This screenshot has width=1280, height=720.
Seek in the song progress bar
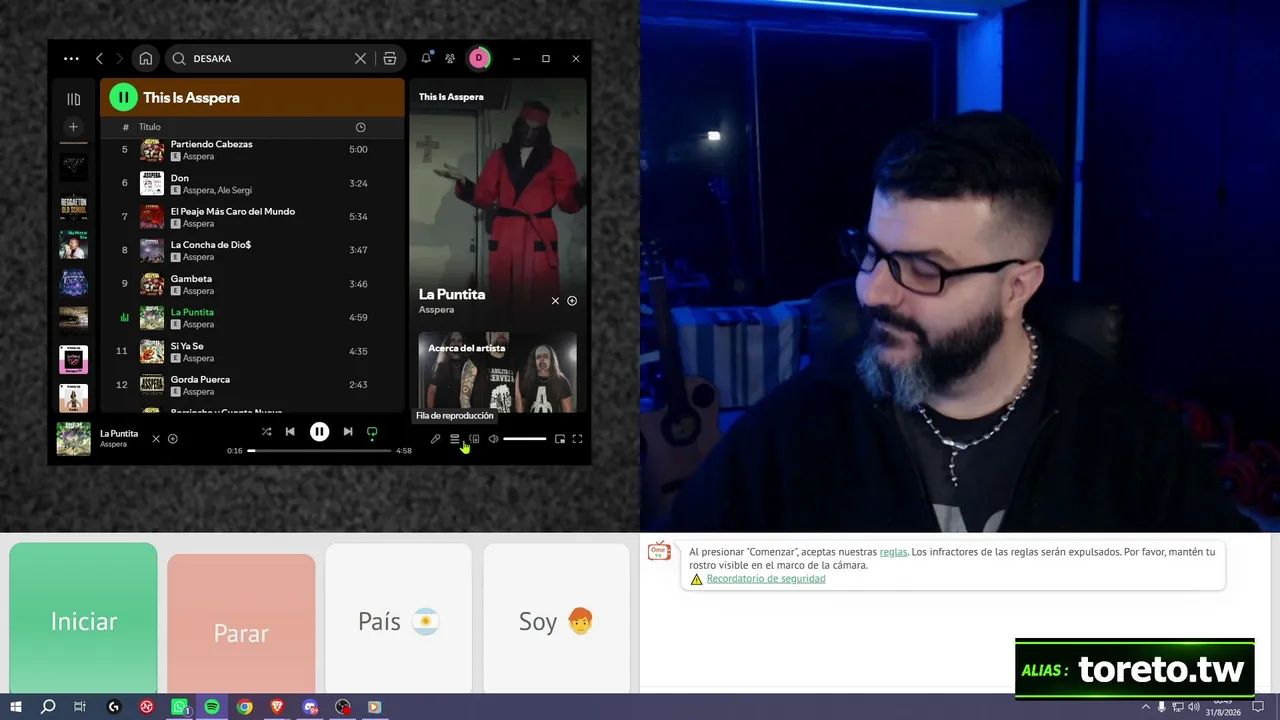coord(319,451)
